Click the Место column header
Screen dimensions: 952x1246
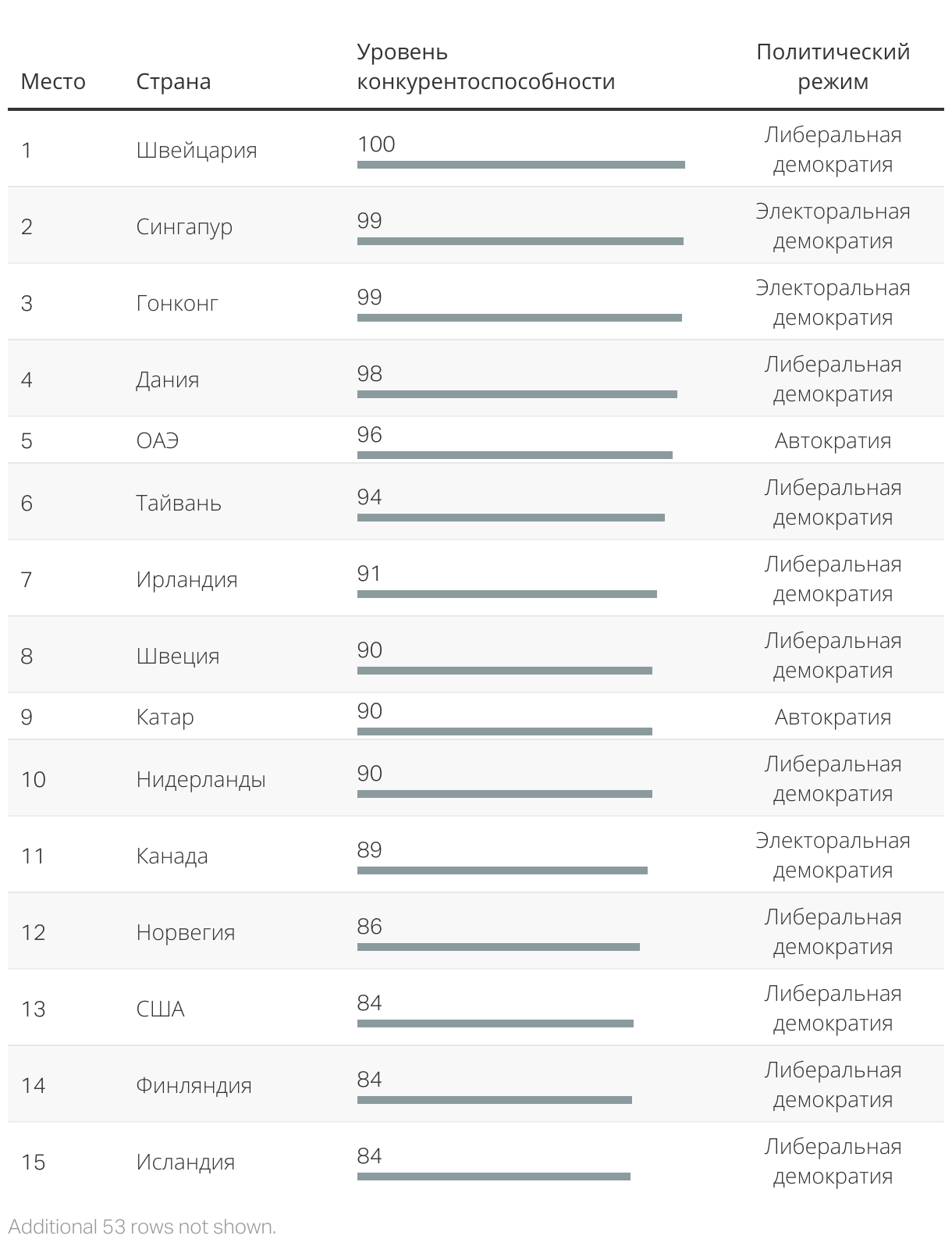click(x=53, y=81)
